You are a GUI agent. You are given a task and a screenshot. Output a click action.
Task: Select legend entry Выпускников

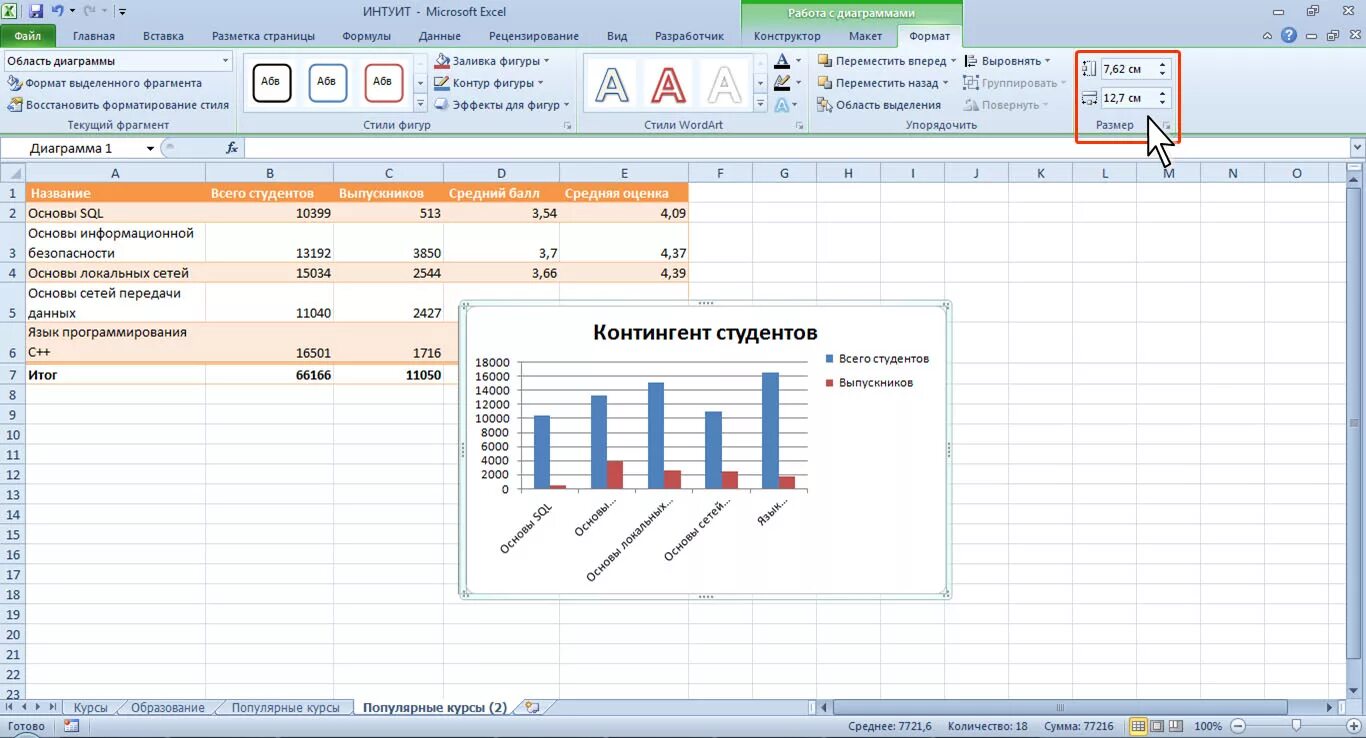[868, 382]
